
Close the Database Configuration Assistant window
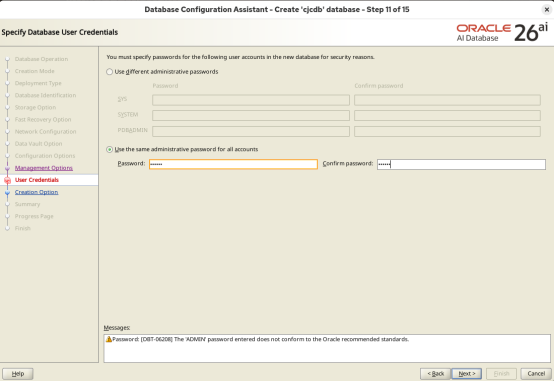pos(546,10)
